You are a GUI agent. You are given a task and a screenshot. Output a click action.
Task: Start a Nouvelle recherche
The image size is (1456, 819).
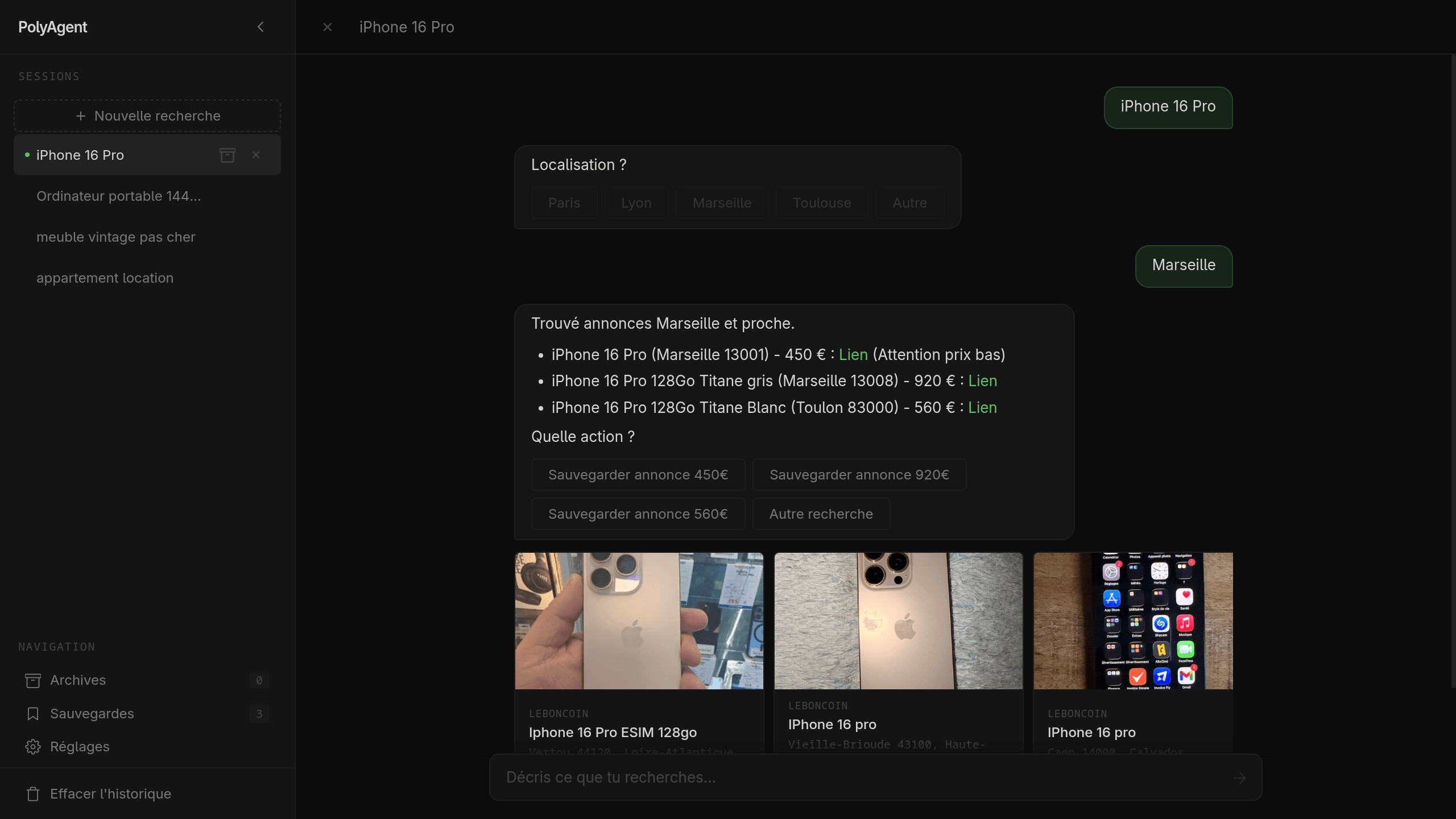[x=147, y=116]
